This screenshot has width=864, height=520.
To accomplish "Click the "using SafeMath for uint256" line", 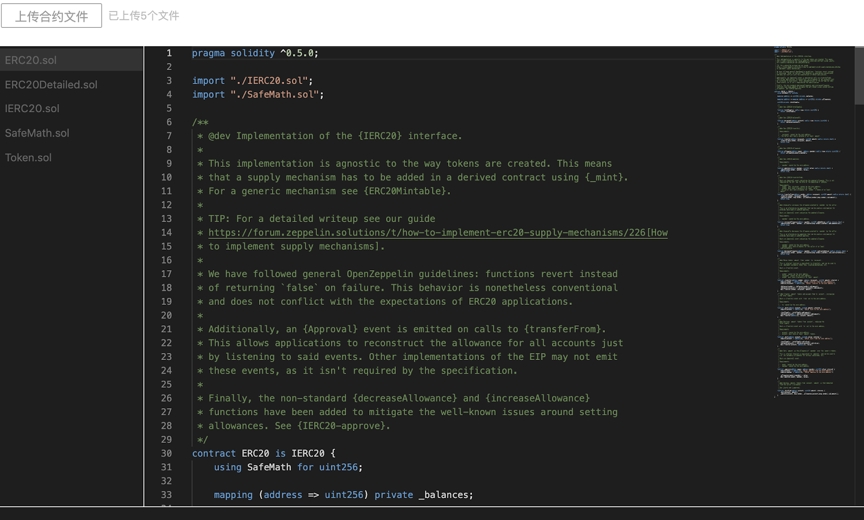I will 287,467.
